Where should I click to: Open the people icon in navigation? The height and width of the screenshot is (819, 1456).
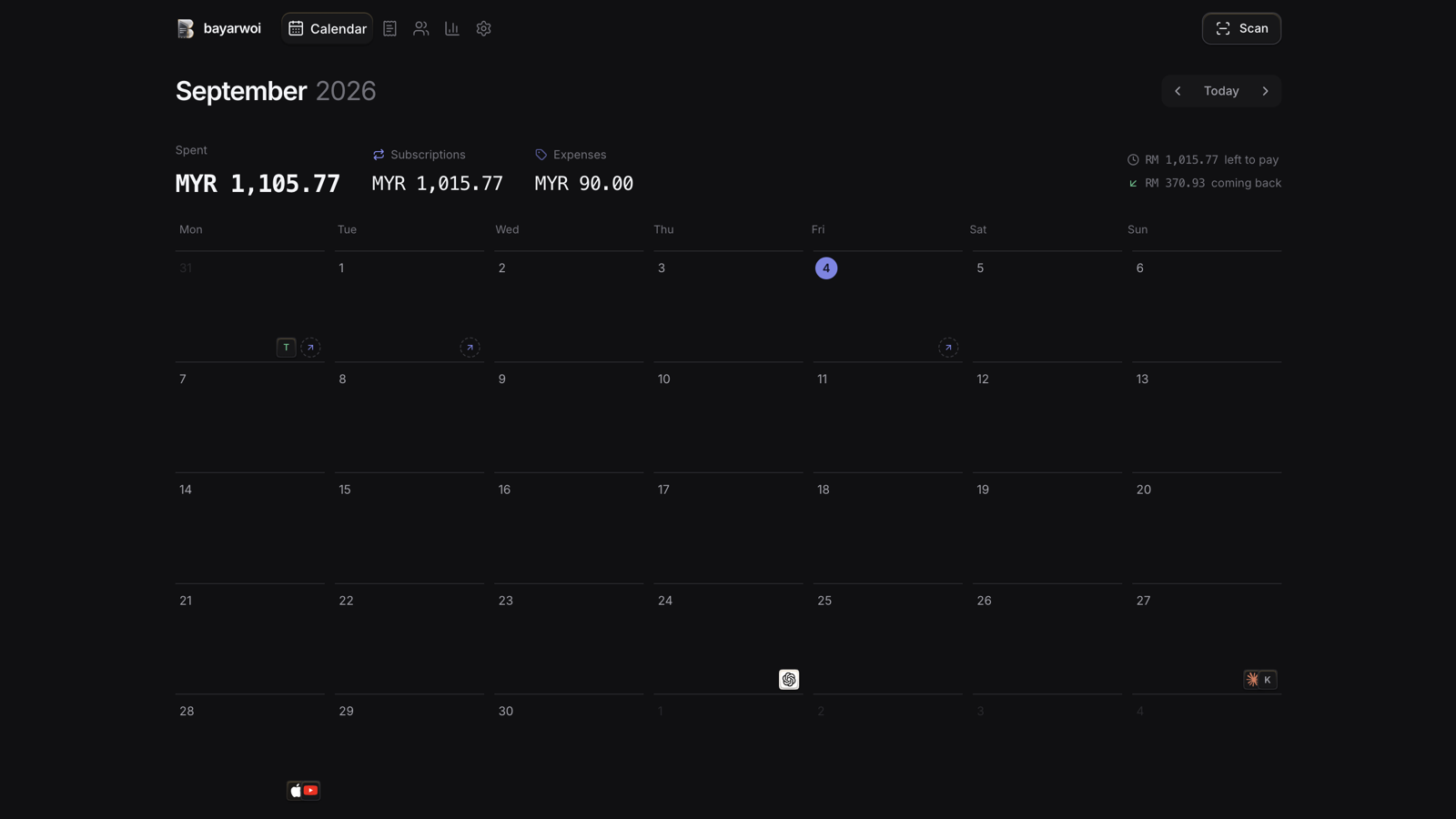420,28
